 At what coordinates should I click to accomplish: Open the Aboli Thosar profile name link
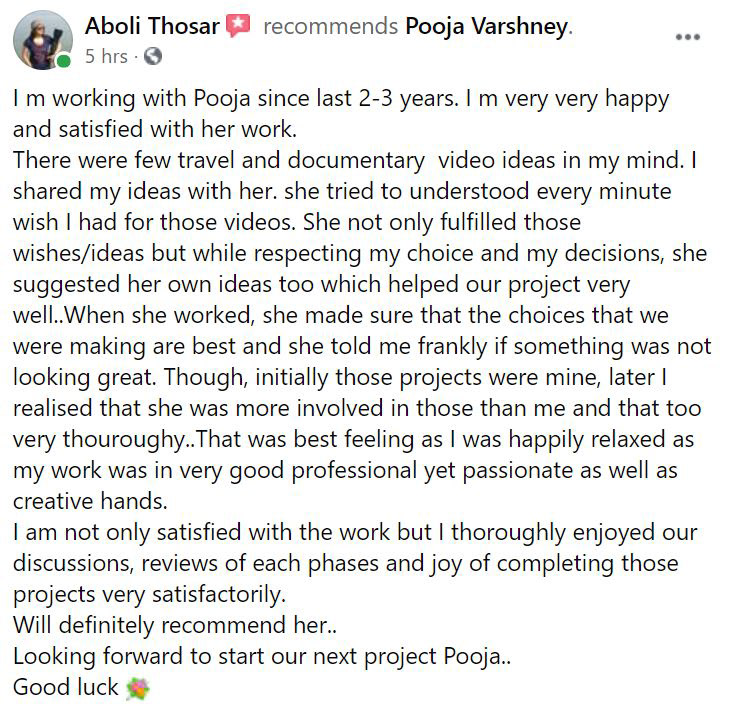tap(153, 27)
